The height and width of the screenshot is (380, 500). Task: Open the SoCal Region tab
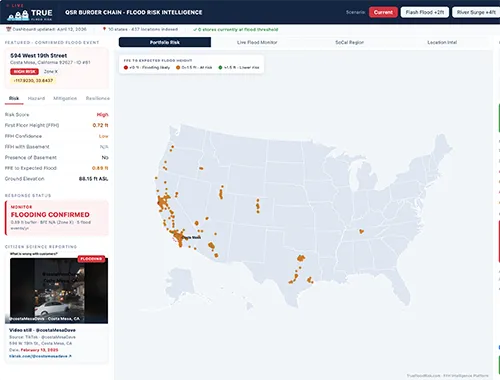pyautogui.click(x=349, y=42)
